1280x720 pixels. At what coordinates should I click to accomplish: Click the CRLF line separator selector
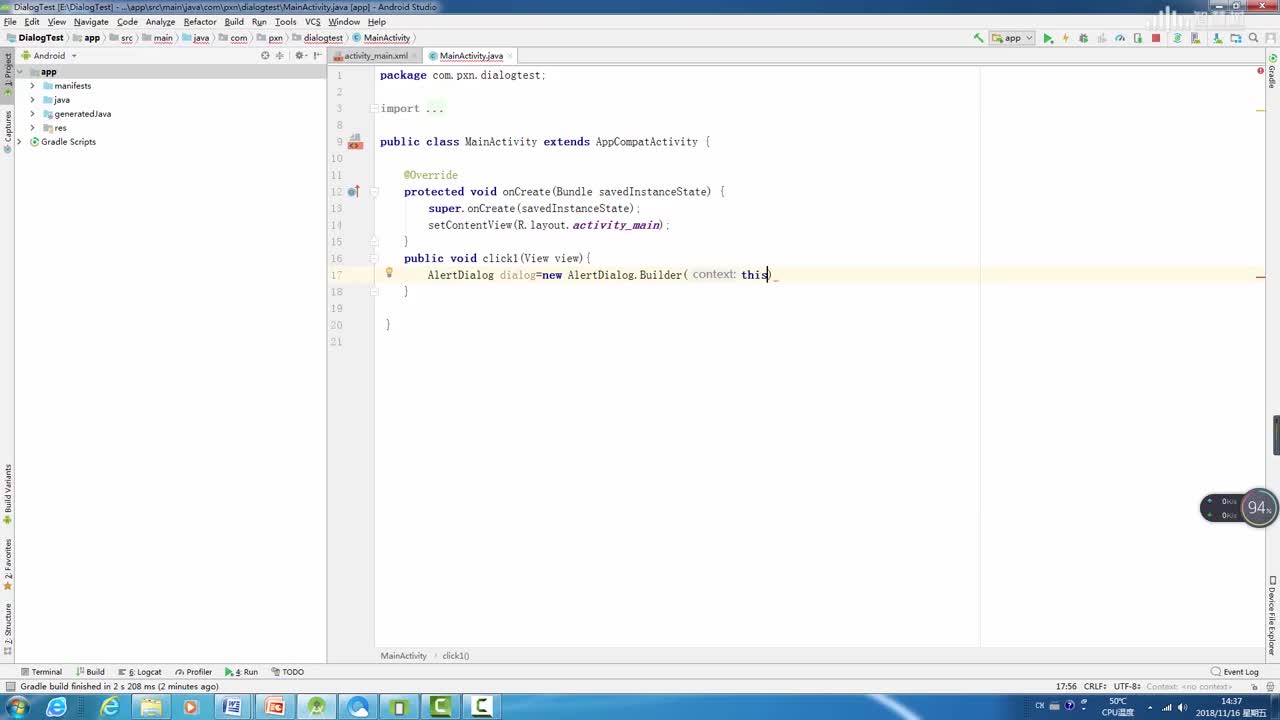pyautogui.click(x=1095, y=686)
